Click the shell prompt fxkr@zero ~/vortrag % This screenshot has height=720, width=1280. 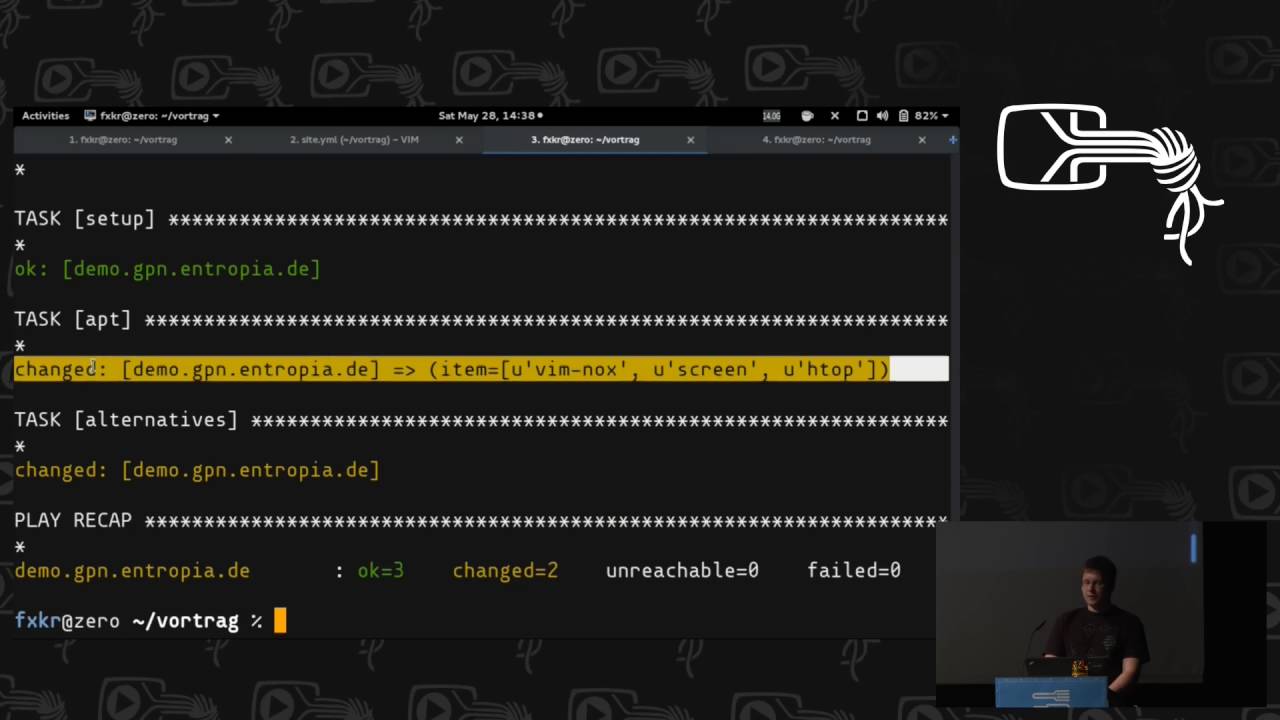click(138, 621)
